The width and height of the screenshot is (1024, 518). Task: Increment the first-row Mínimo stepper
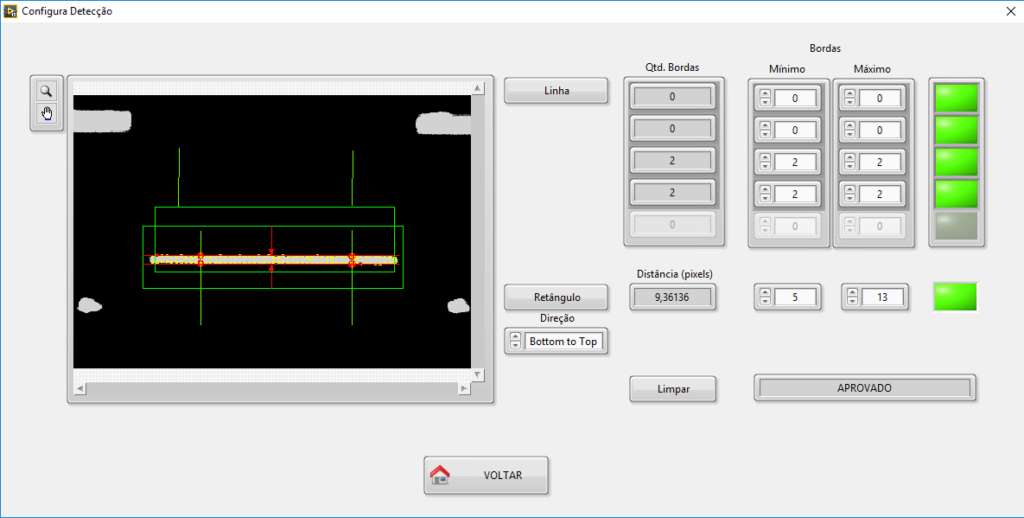765,94
